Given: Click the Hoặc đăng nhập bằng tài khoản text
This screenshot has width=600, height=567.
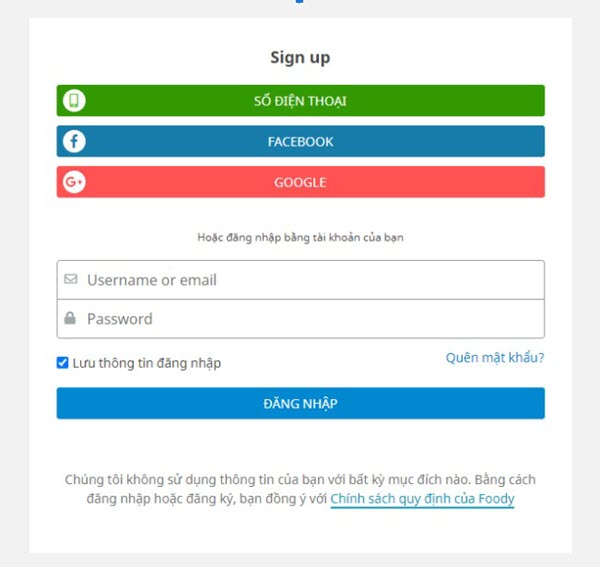Looking at the screenshot, I should pos(300,238).
